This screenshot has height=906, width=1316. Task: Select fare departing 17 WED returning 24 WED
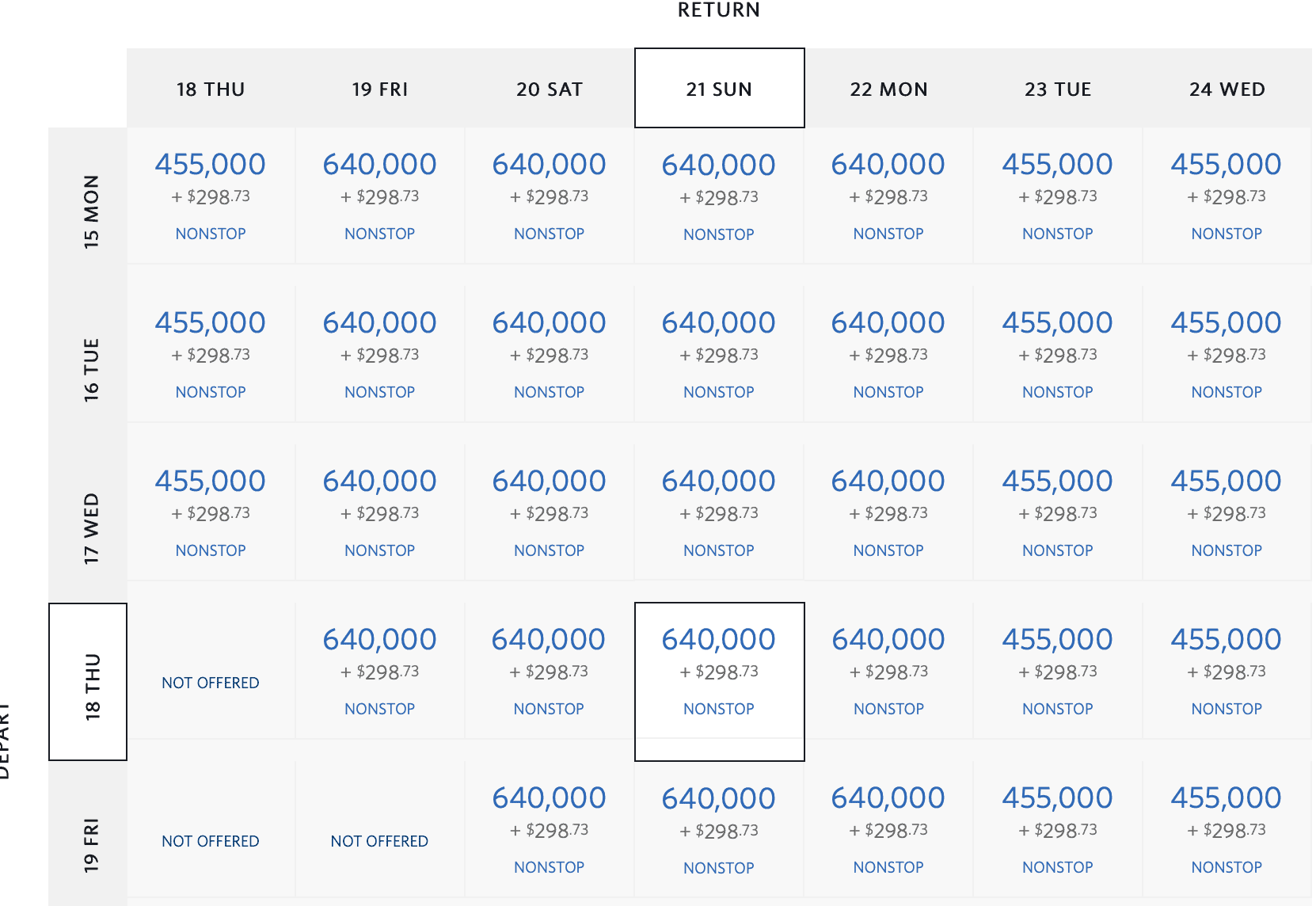(x=1227, y=512)
